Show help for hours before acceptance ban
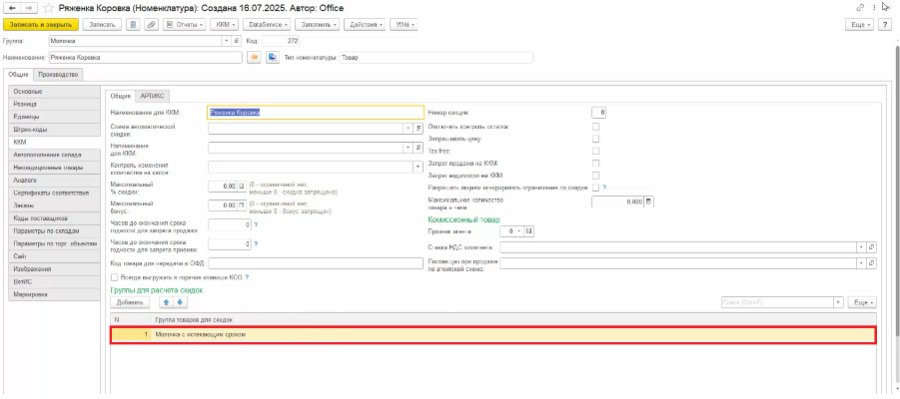 pyautogui.click(x=255, y=244)
